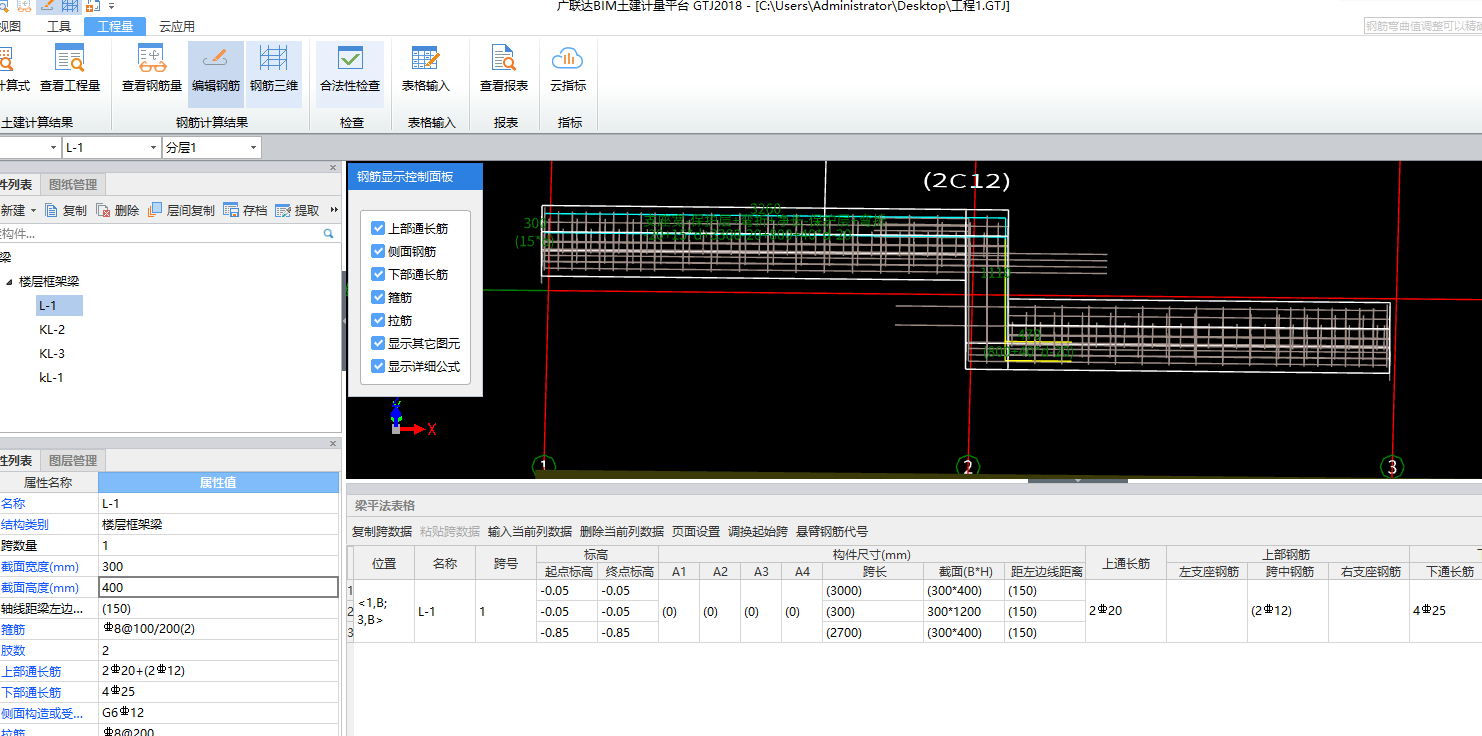Screen dimensions: 1482x736
Task: Click 钢筋显示控制面板 title bar
Action: pos(415,177)
